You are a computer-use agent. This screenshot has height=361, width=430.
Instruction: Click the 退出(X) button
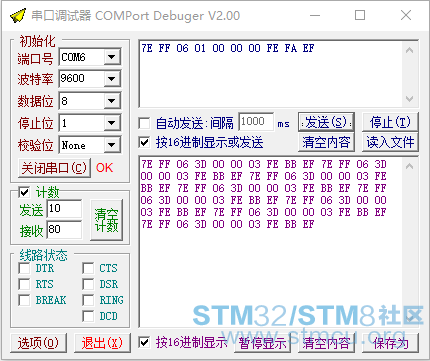tap(102, 343)
